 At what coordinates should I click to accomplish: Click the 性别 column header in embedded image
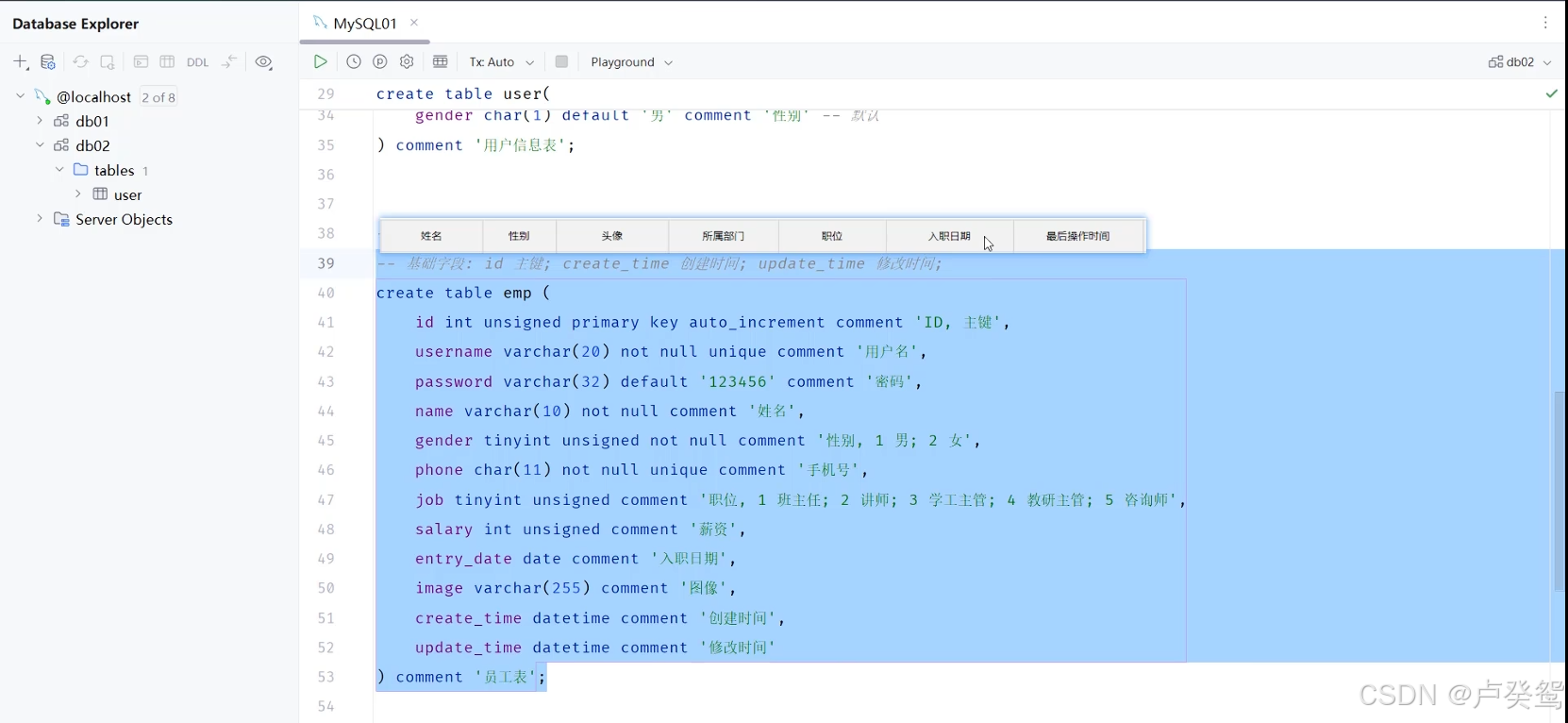tap(519, 236)
